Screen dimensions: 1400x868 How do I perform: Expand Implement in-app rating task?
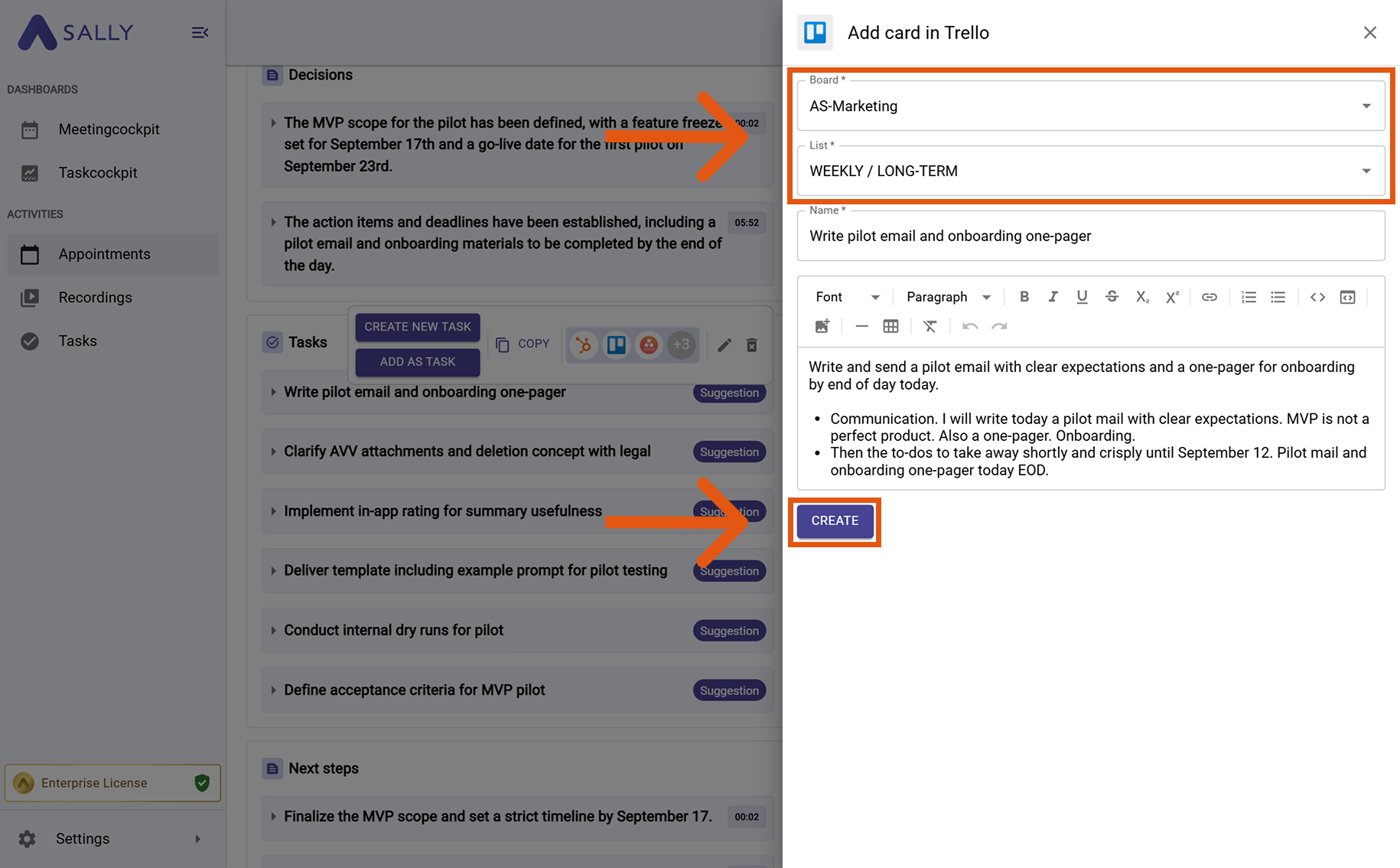[273, 511]
